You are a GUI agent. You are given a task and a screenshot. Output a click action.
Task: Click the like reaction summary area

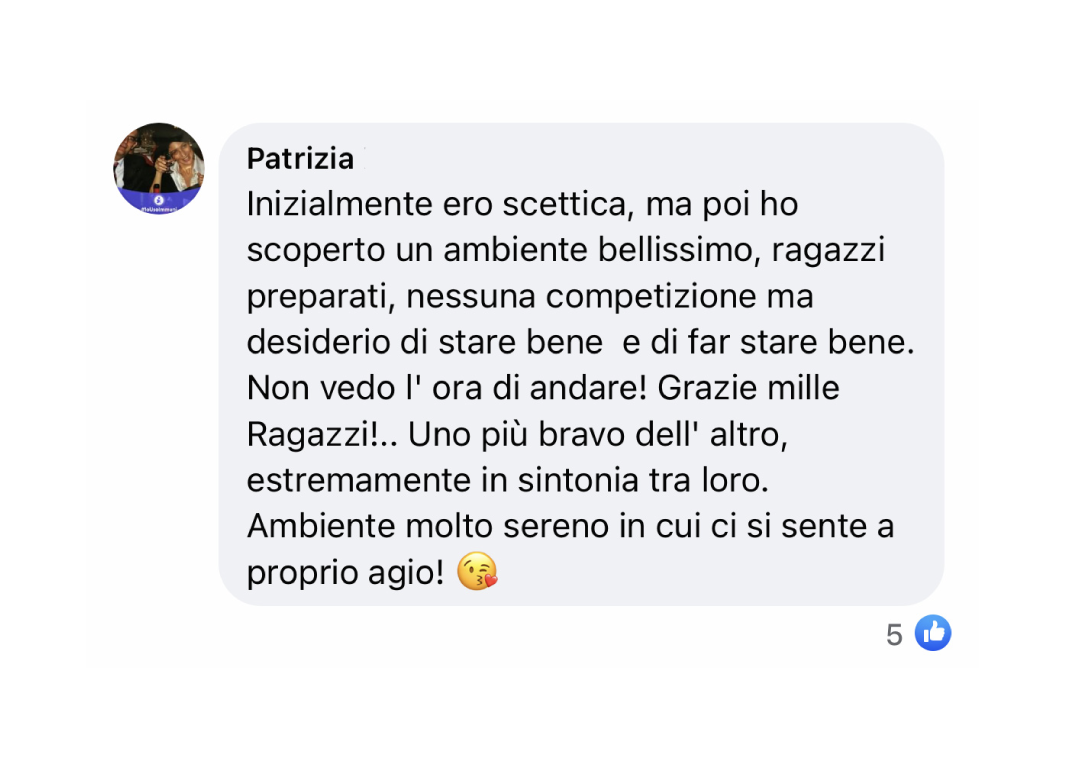point(915,632)
